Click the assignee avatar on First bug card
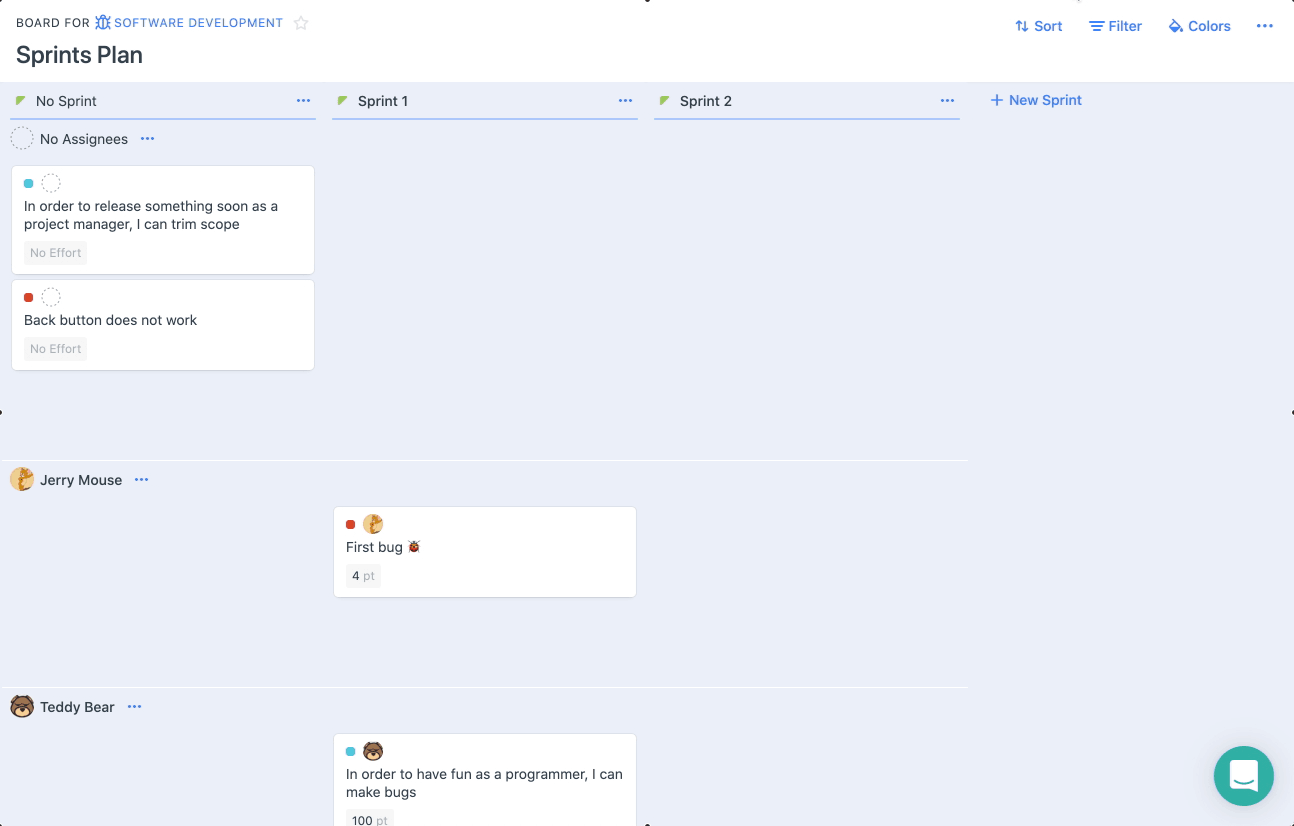 point(373,524)
